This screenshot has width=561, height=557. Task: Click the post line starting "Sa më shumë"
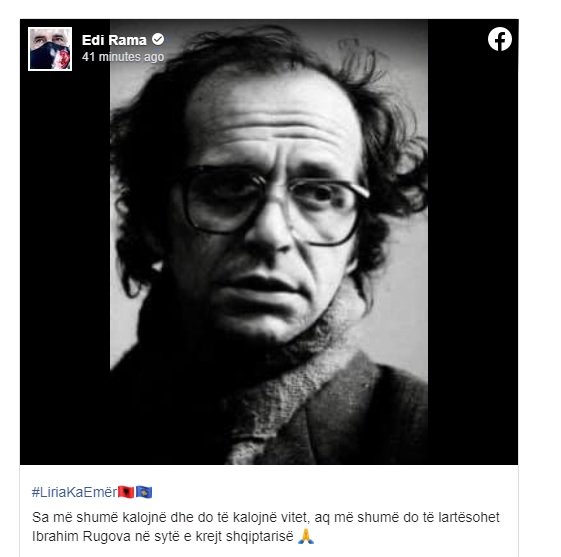pyautogui.click(x=265, y=517)
